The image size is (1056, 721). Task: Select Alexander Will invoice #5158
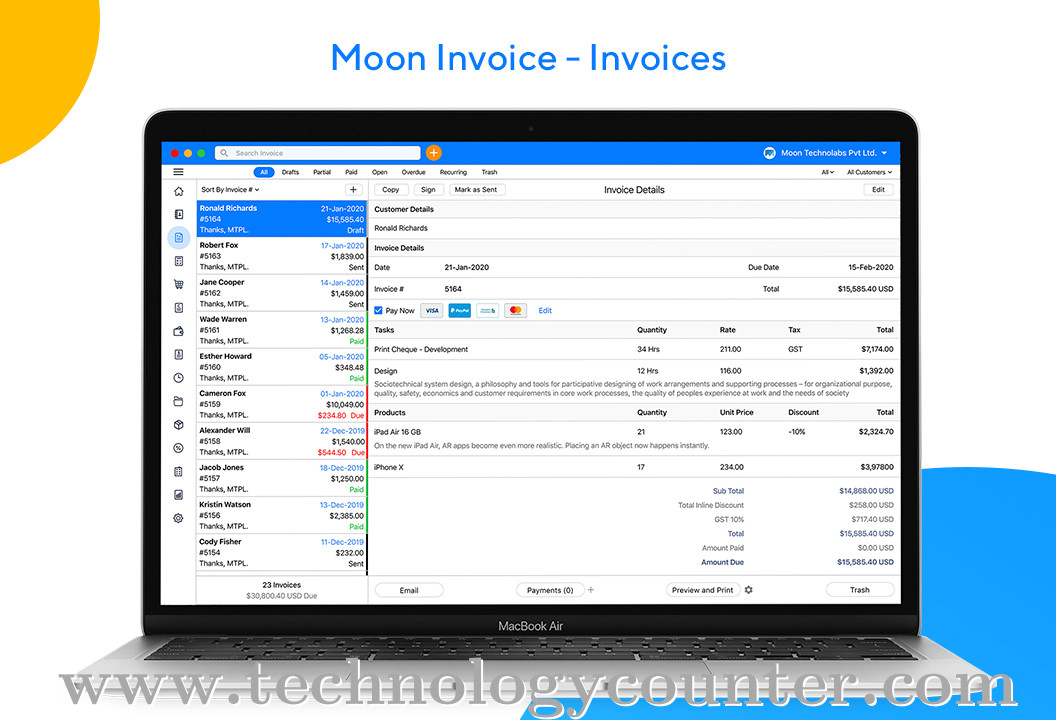point(282,441)
